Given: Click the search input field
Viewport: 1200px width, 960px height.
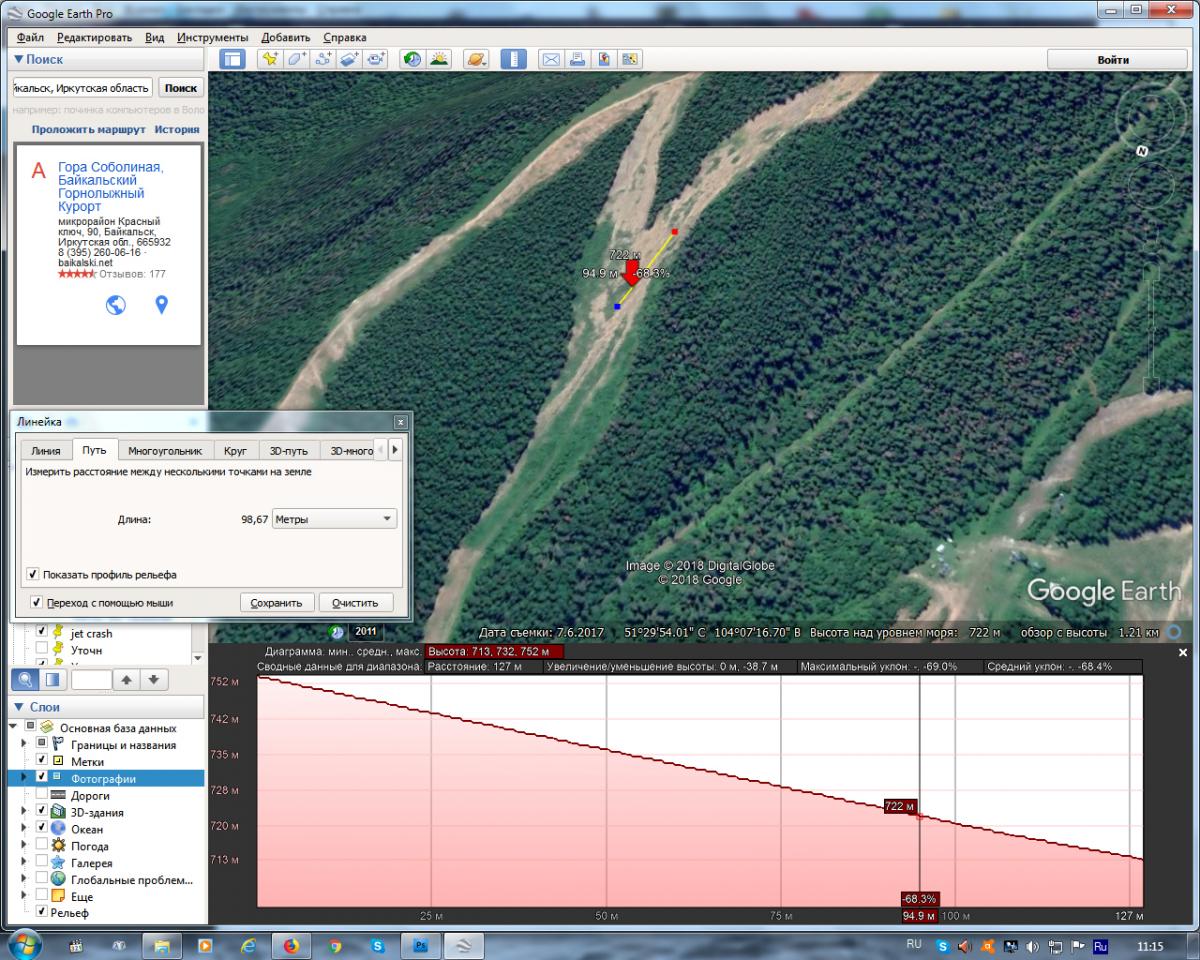Looking at the screenshot, I should click(x=82, y=88).
